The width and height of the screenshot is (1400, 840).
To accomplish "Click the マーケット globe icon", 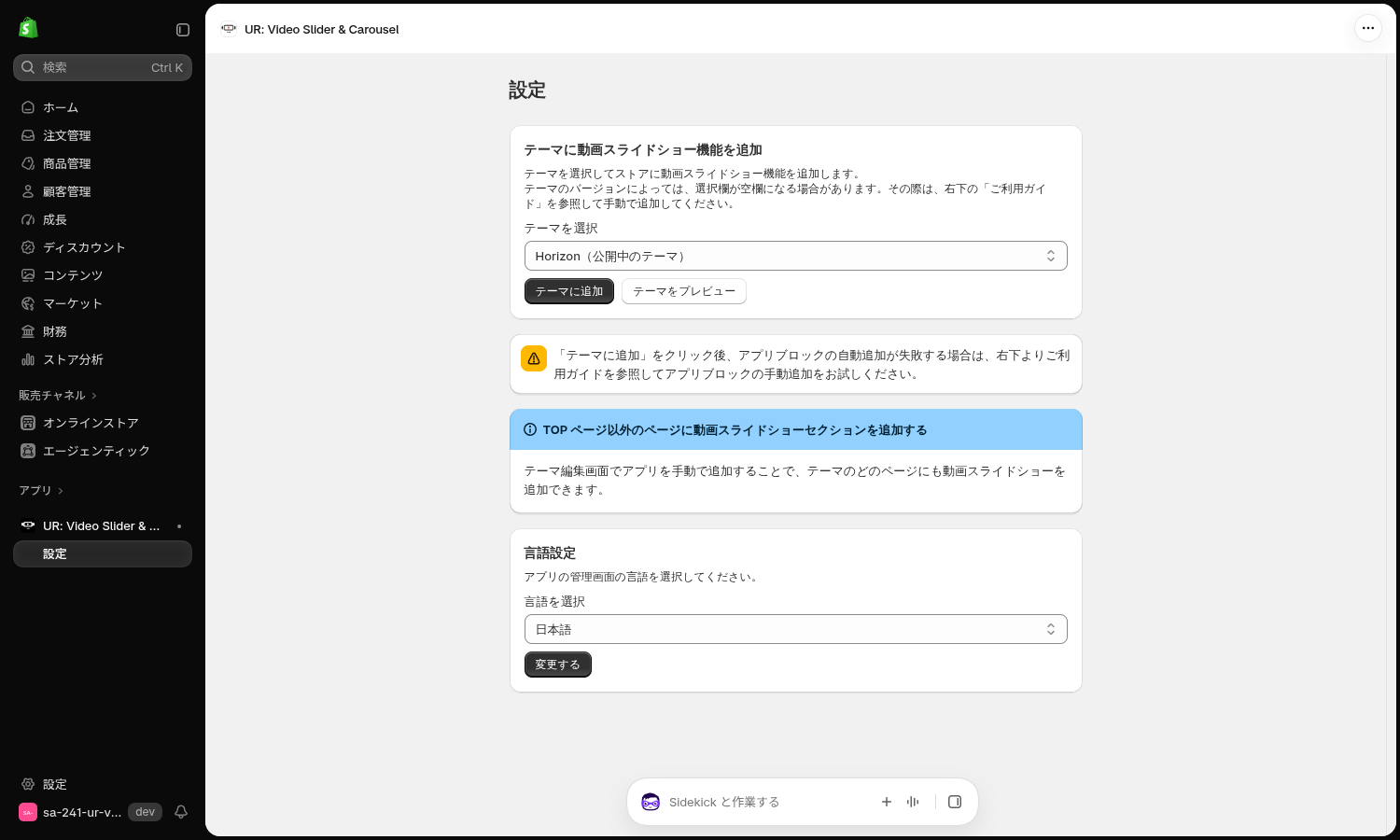I will 28,303.
